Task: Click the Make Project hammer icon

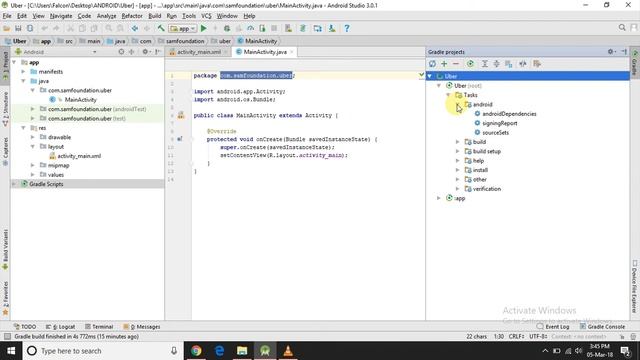Action: click(x=161, y=28)
